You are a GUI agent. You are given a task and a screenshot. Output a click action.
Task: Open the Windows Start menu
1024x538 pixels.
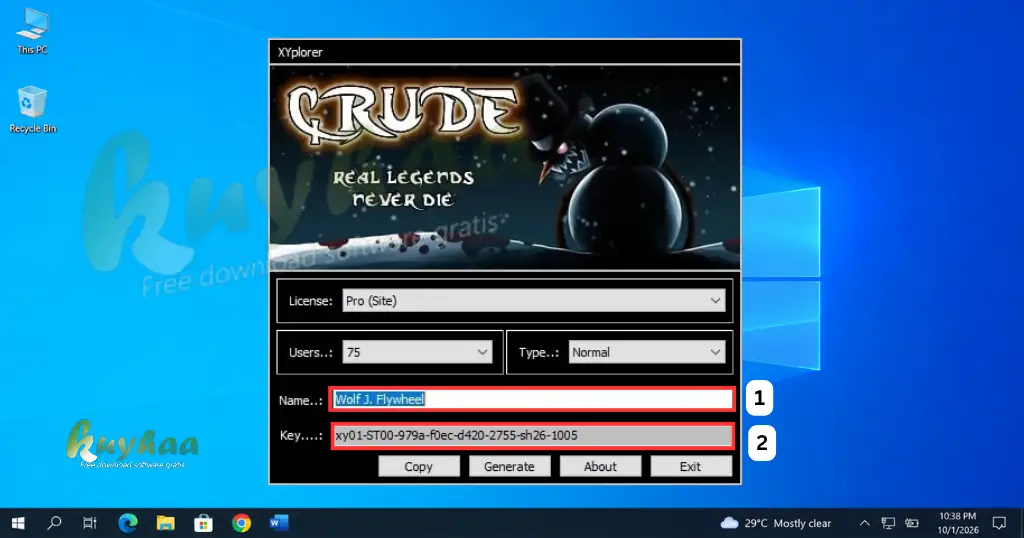(x=18, y=523)
